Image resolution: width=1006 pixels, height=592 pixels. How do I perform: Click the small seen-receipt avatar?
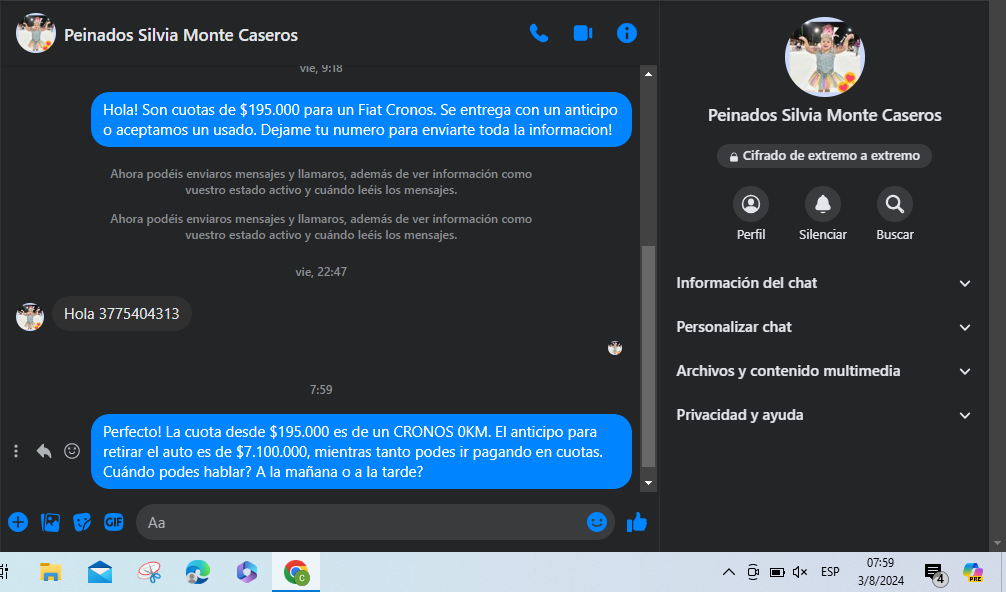point(615,348)
